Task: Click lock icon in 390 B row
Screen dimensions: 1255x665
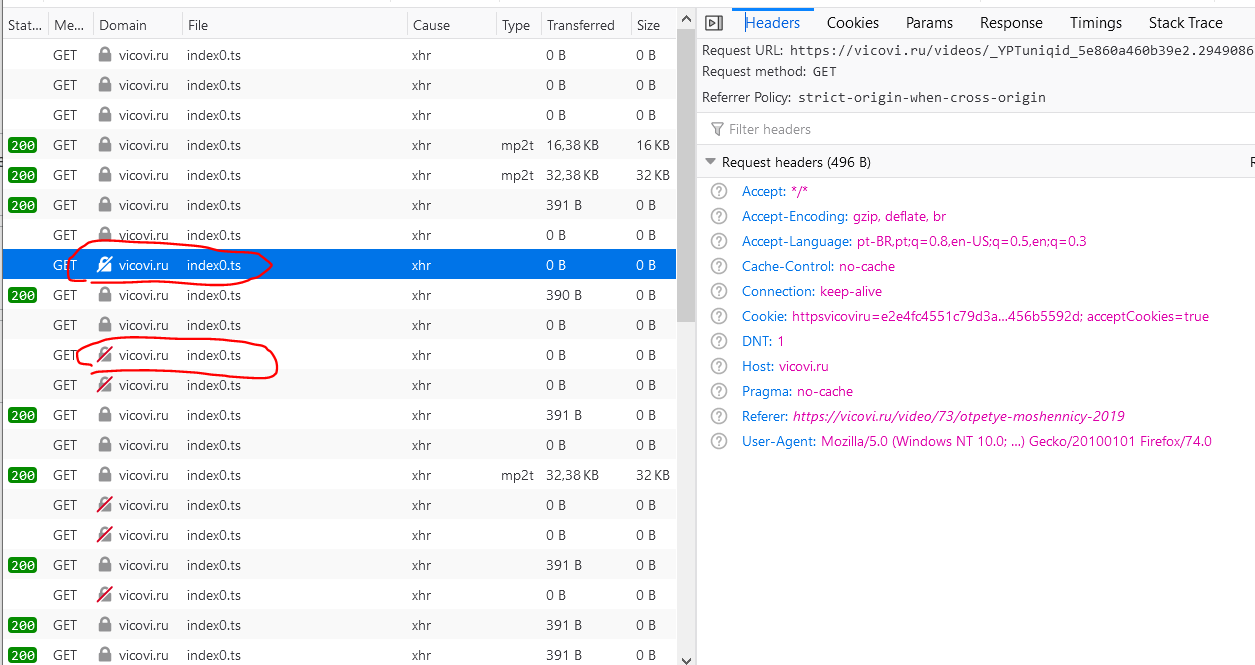Action: [x=105, y=295]
